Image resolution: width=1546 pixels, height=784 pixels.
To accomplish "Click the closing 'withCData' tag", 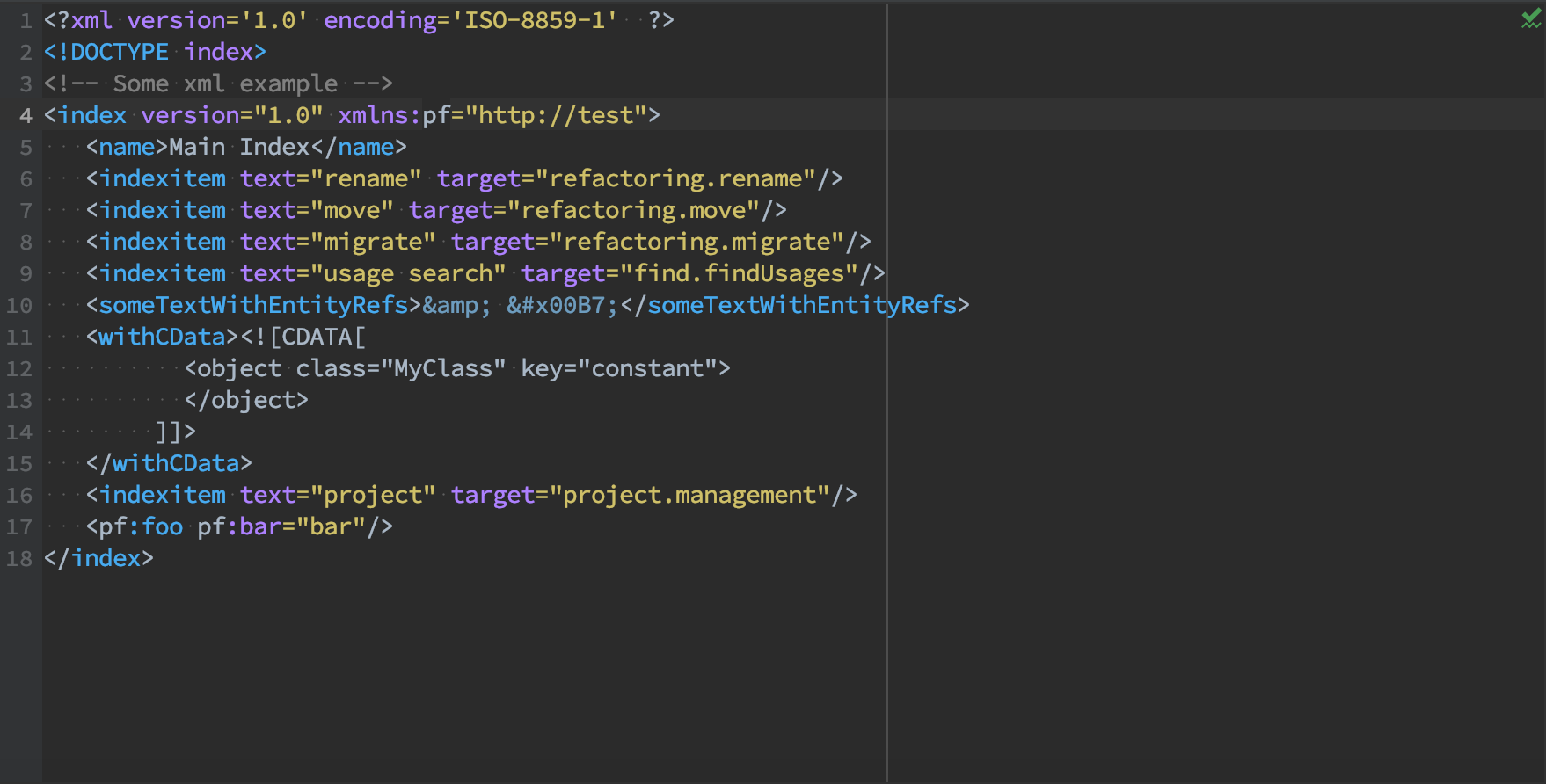I will 169,463.
